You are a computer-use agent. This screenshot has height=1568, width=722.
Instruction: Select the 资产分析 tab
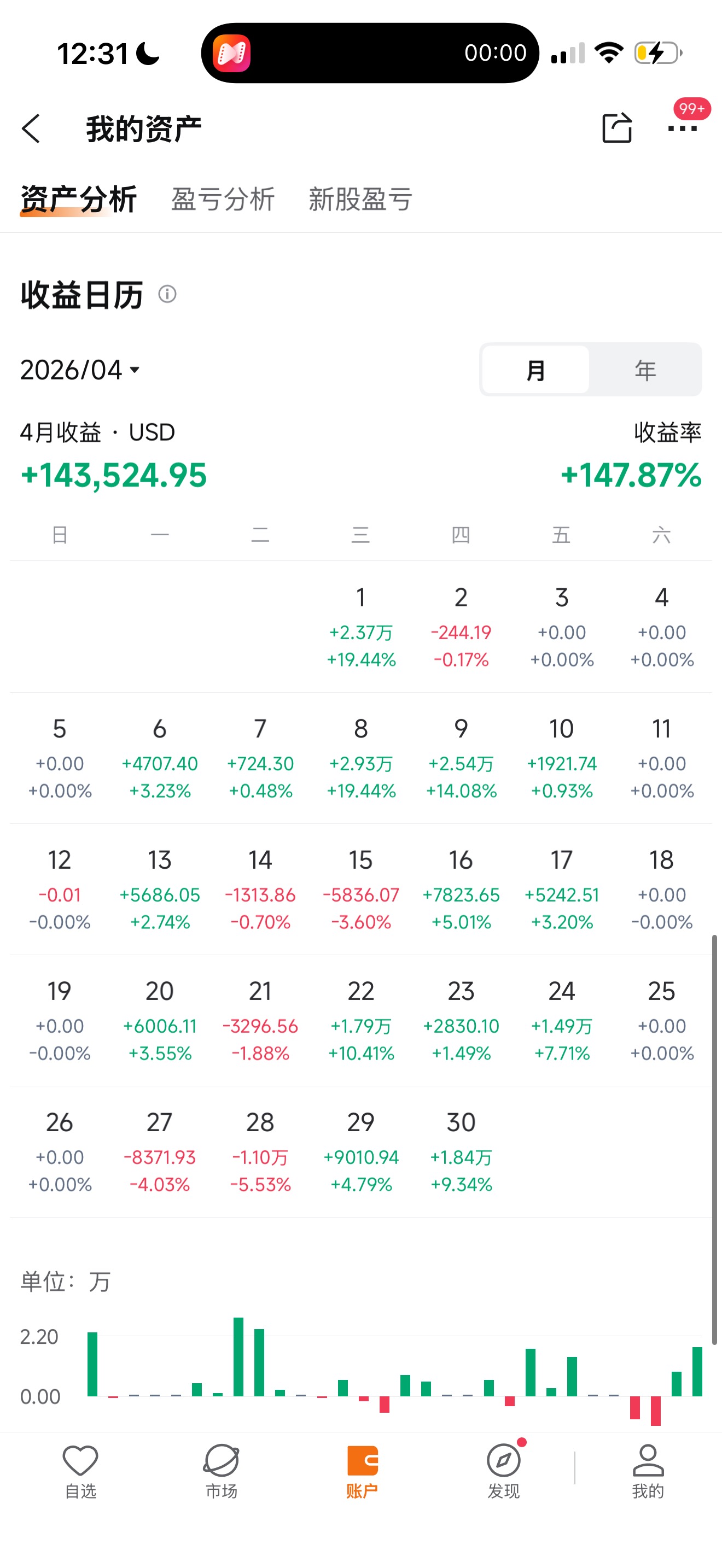tap(79, 199)
